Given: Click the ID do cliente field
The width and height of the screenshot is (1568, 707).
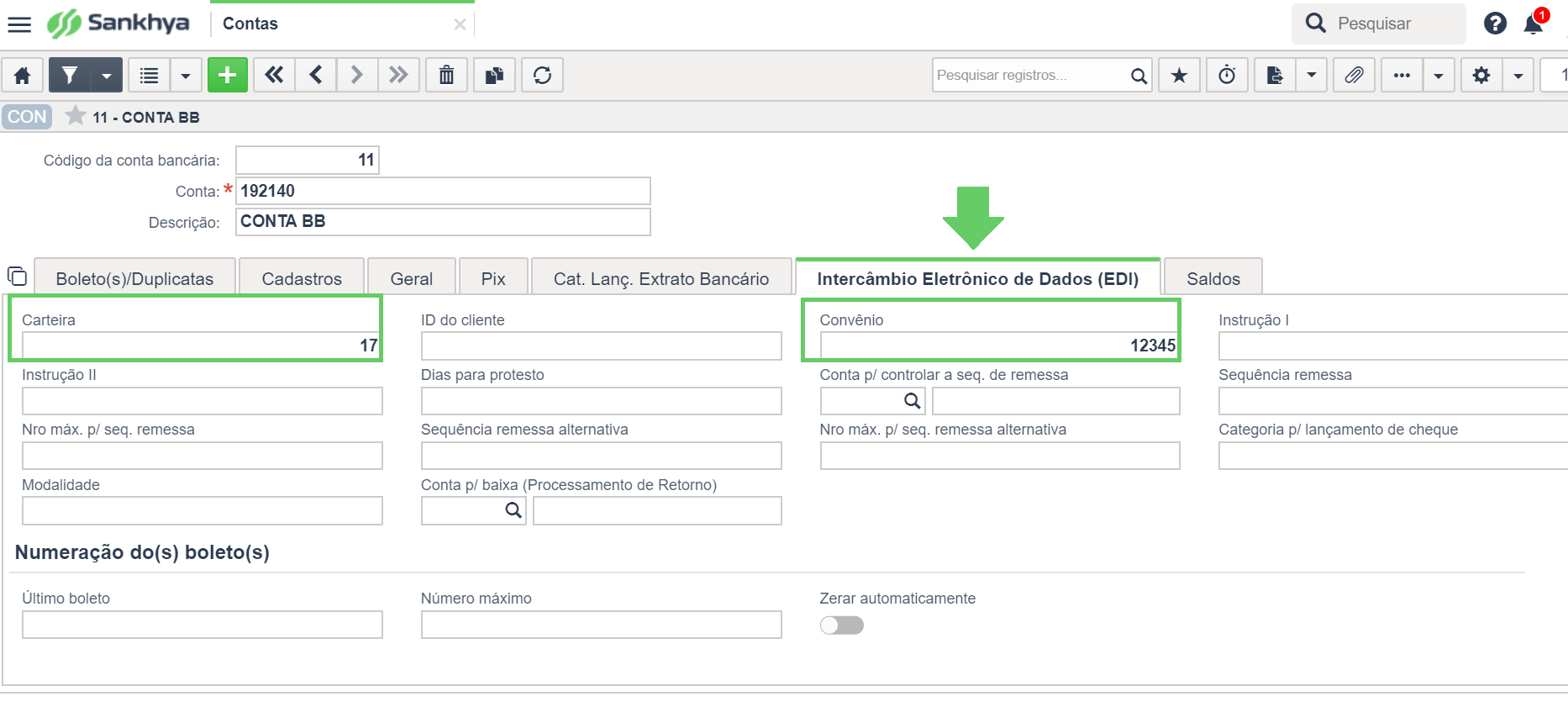Looking at the screenshot, I should coord(601,346).
